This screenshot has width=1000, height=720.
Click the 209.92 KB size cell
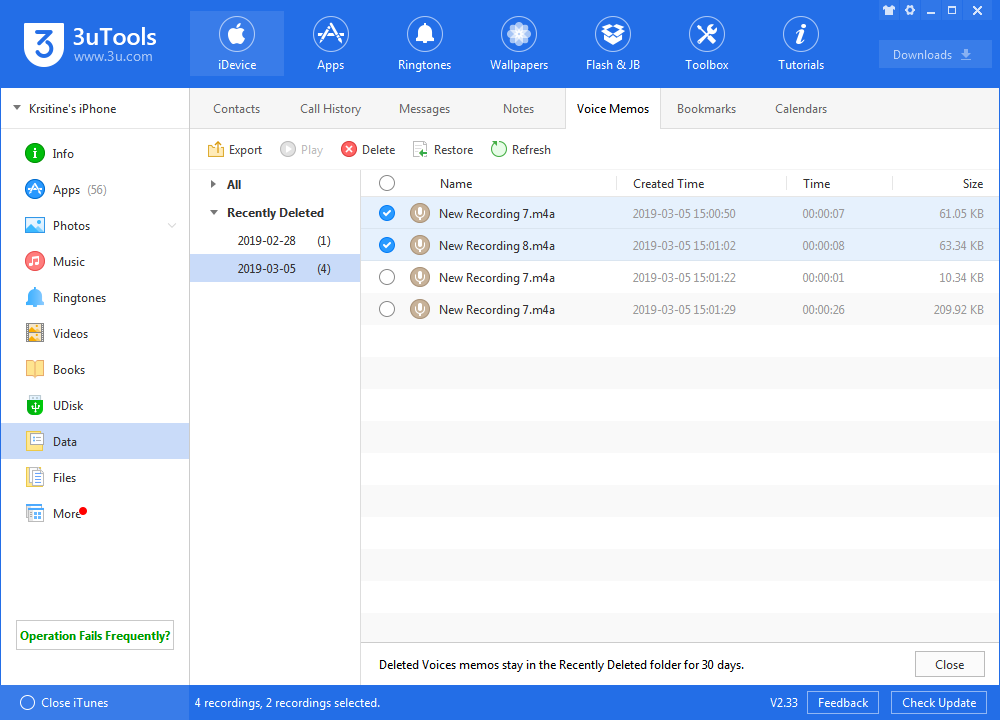959,309
